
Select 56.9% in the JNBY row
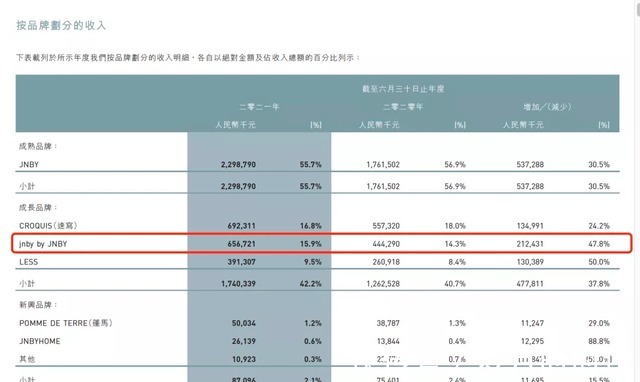[455, 164]
